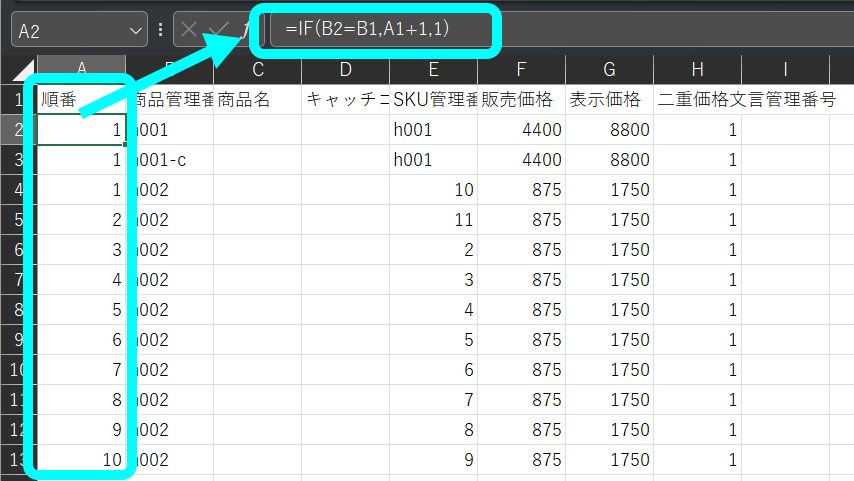Select cell B3 with 001-c
854x481 pixels.
pos(170,160)
